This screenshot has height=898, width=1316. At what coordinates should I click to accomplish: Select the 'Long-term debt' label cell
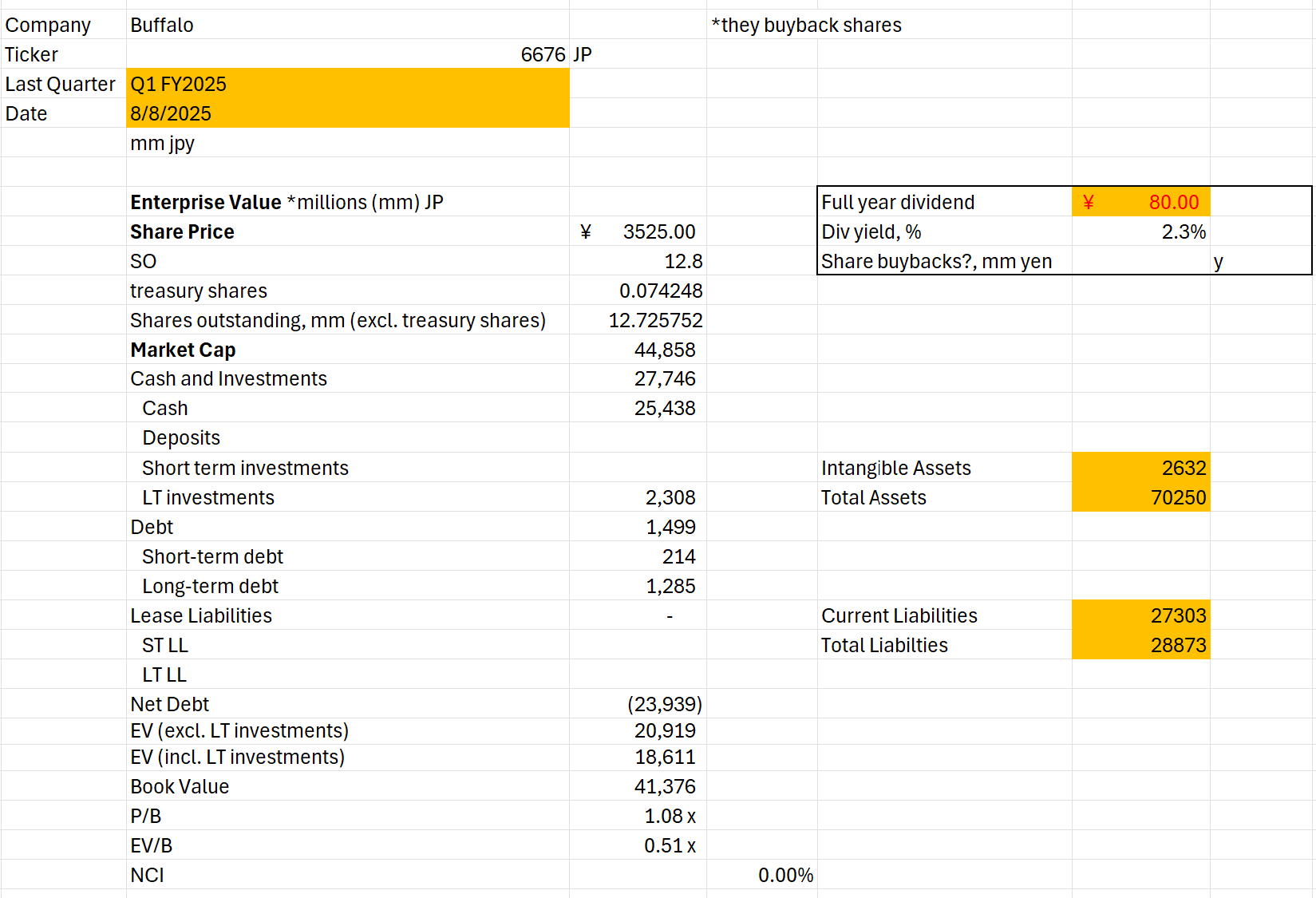point(347,586)
